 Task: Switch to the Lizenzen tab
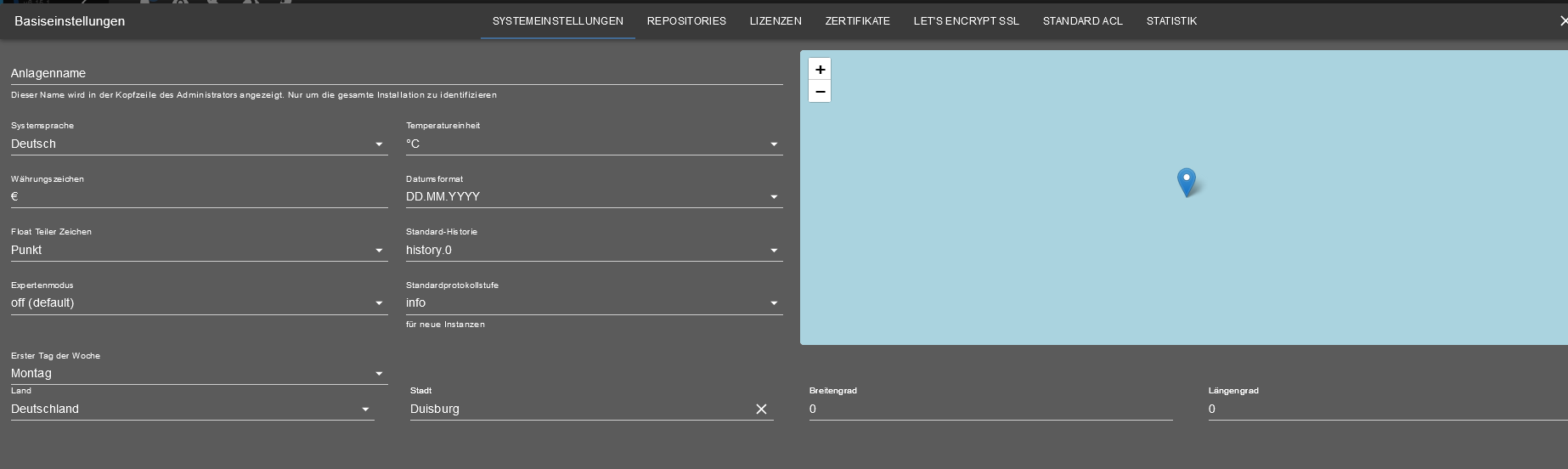click(776, 21)
